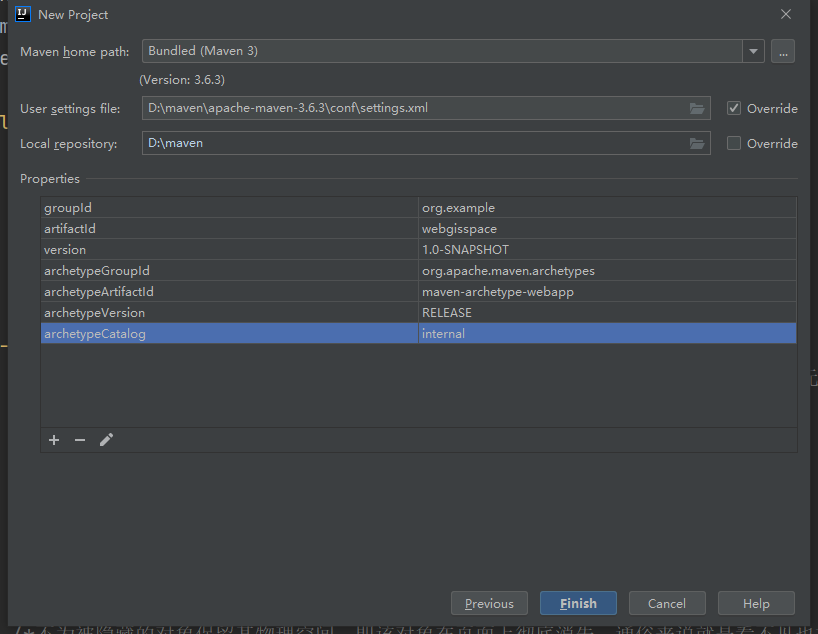Viewport: 818px width, 634px height.
Task: Click the Version: 3.6.3 label
Action: pyautogui.click(x=182, y=80)
